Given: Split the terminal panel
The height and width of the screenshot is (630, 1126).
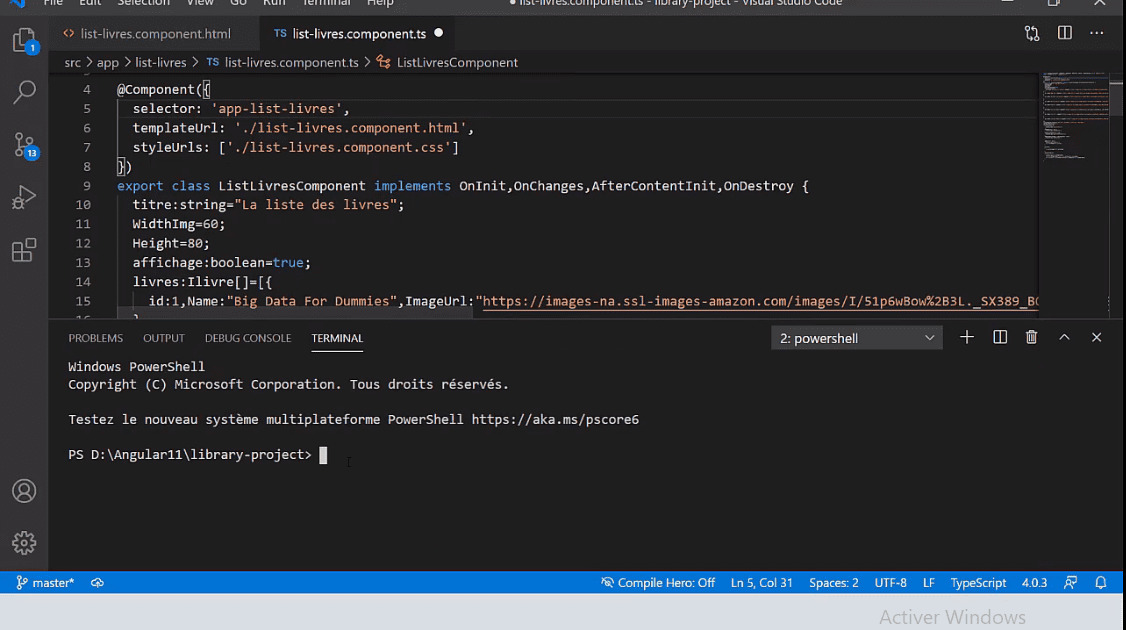Looking at the screenshot, I should point(1000,338).
